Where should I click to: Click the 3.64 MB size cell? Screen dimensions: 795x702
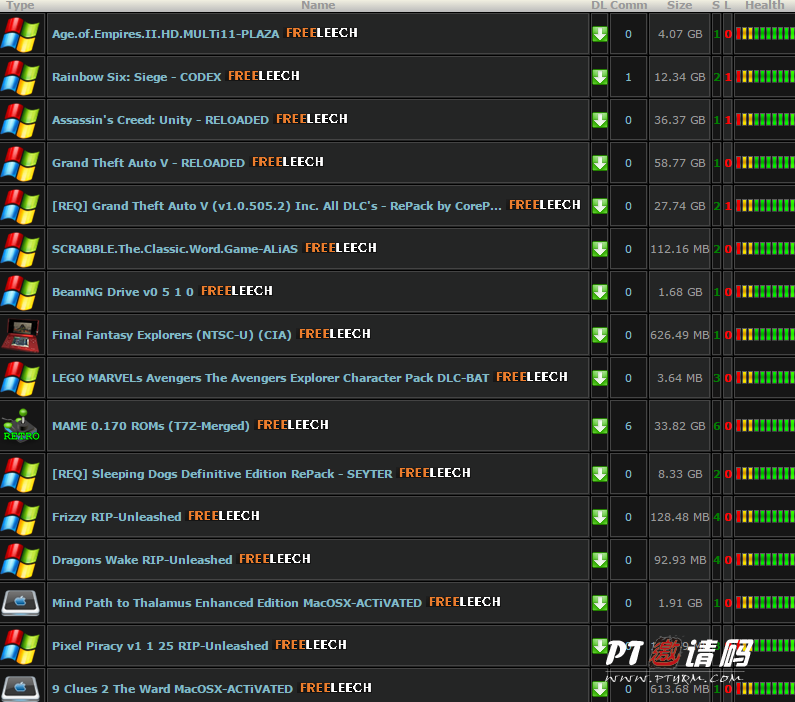pyautogui.click(x=680, y=378)
